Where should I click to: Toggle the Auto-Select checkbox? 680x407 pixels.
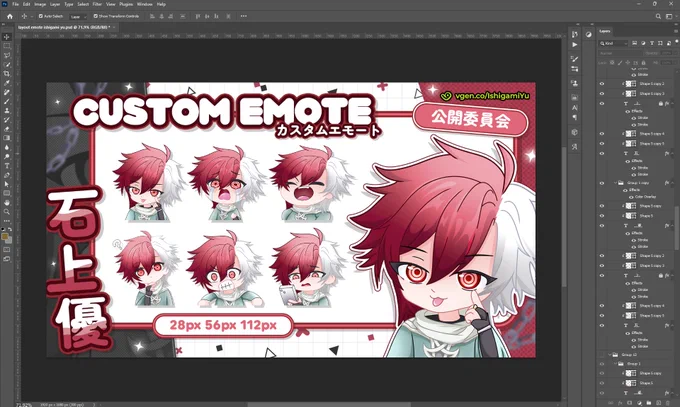click(x=41, y=16)
